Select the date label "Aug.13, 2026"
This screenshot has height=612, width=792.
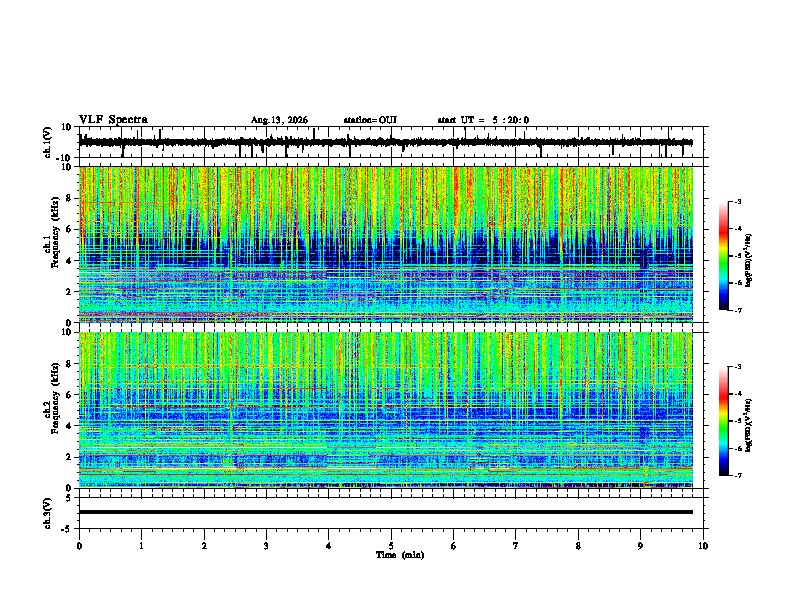click(279, 120)
